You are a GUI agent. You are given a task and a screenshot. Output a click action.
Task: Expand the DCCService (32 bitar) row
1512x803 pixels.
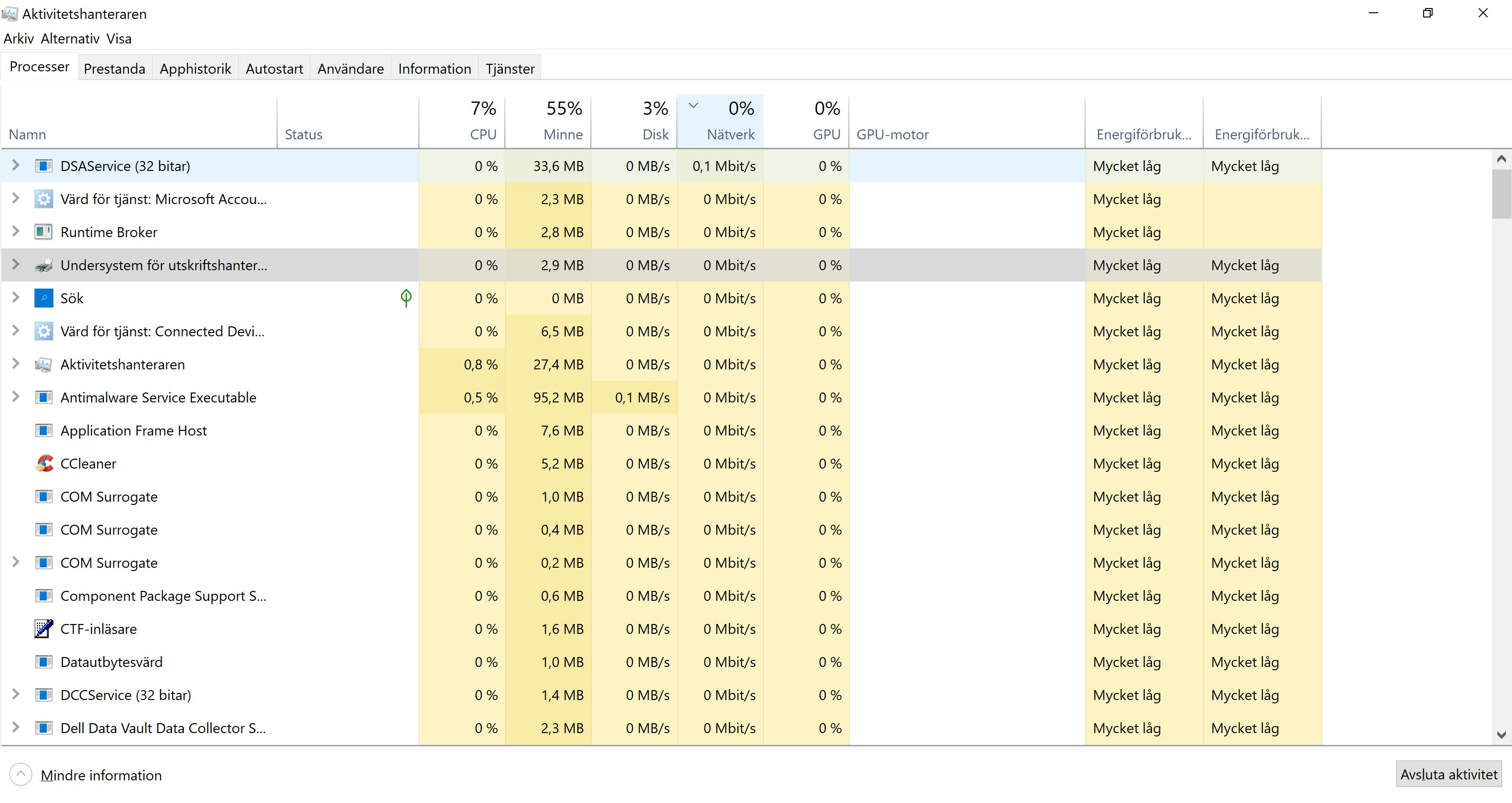[x=16, y=694]
